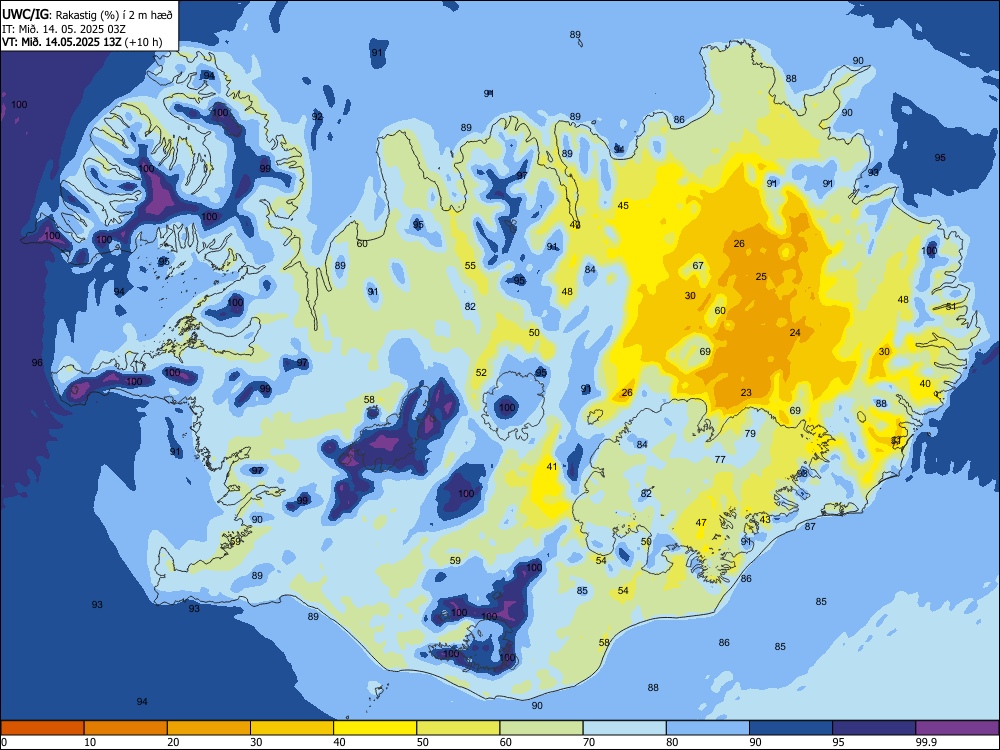Click the 'VT: Mið. 14.05.2025 13Z (+10 h)' line
Viewport: 1000px width, 750px height.
pos(82,42)
